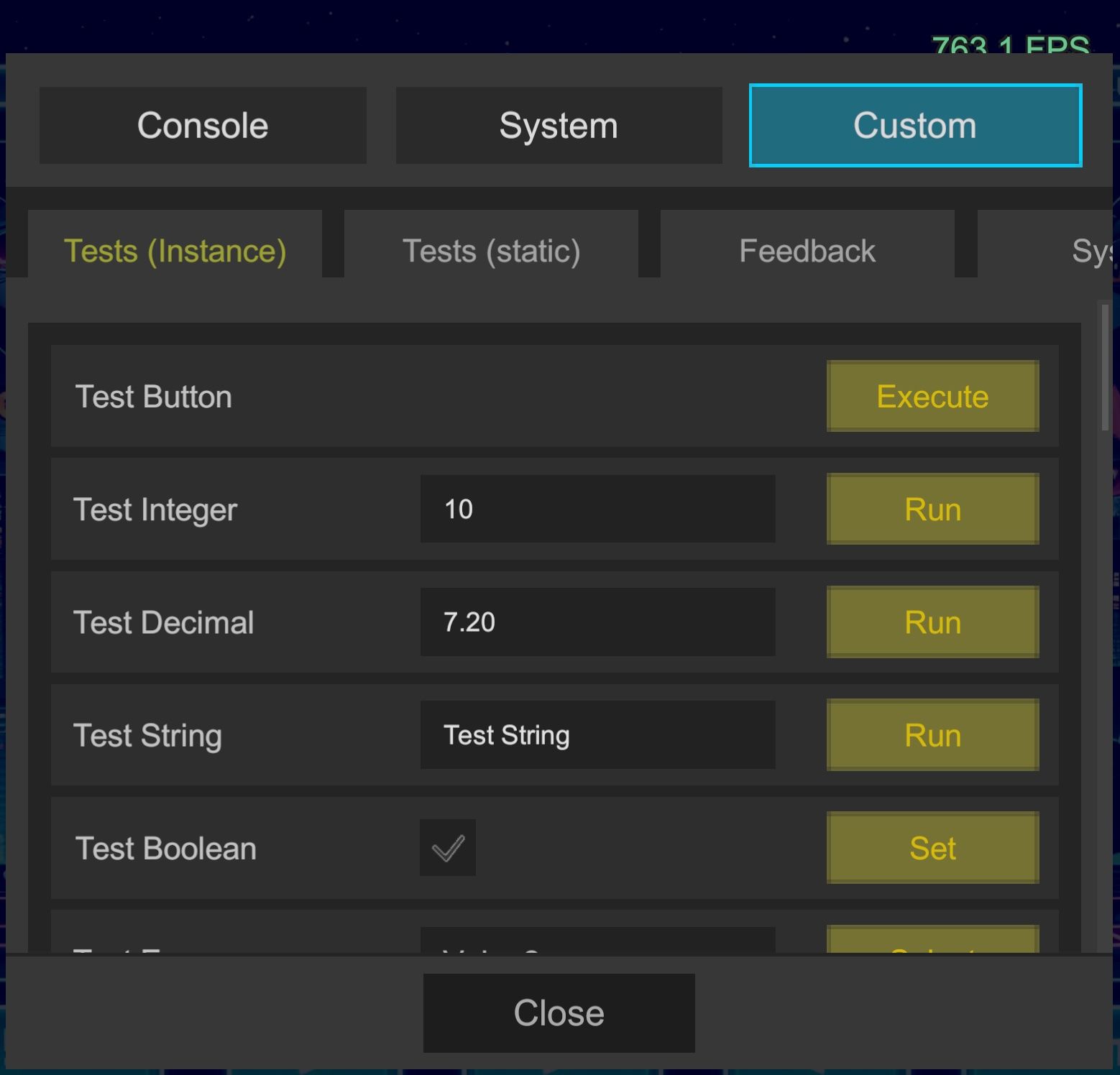Image resolution: width=1120 pixels, height=1075 pixels.
Task: Click into the Test String text field
Action: click(597, 734)
